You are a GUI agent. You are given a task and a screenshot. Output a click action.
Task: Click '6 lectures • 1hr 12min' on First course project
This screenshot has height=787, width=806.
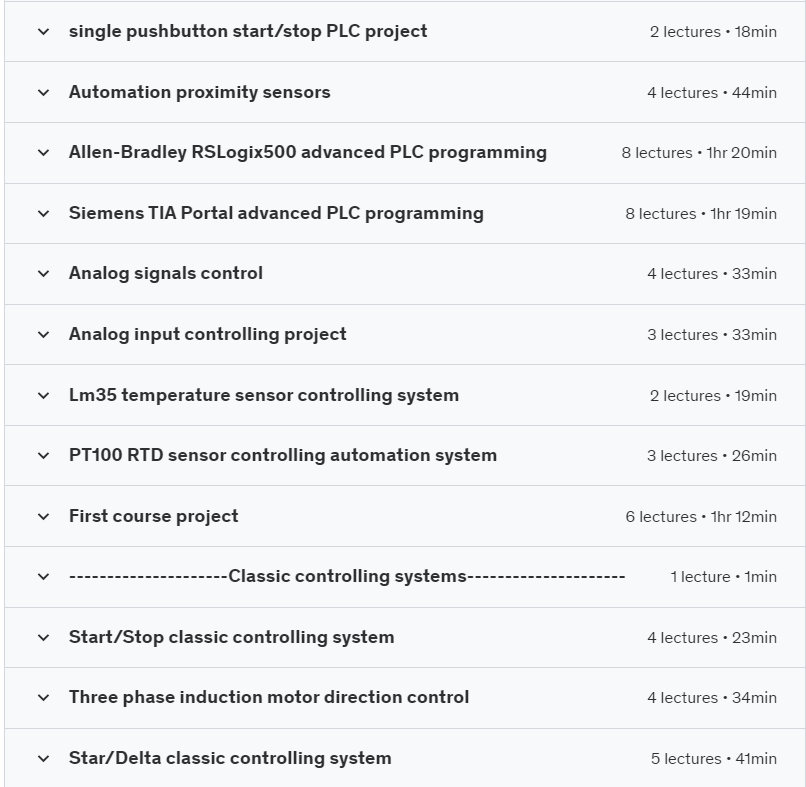701,517
